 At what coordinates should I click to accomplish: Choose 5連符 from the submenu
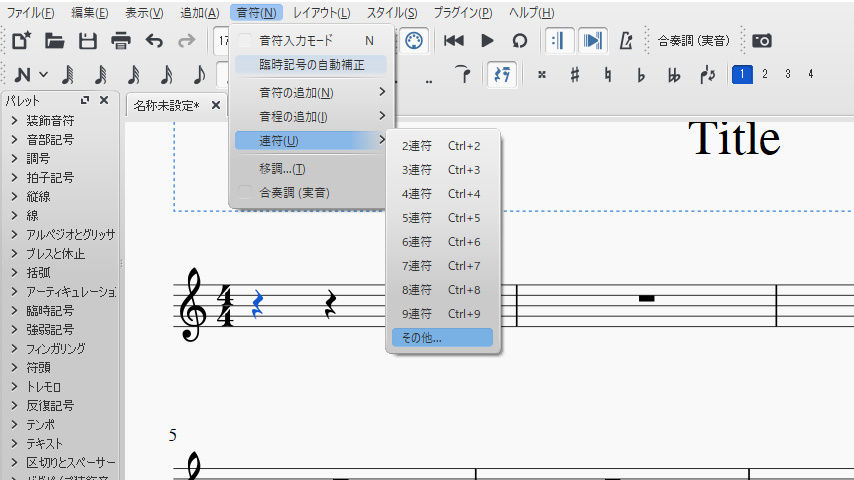442,217
